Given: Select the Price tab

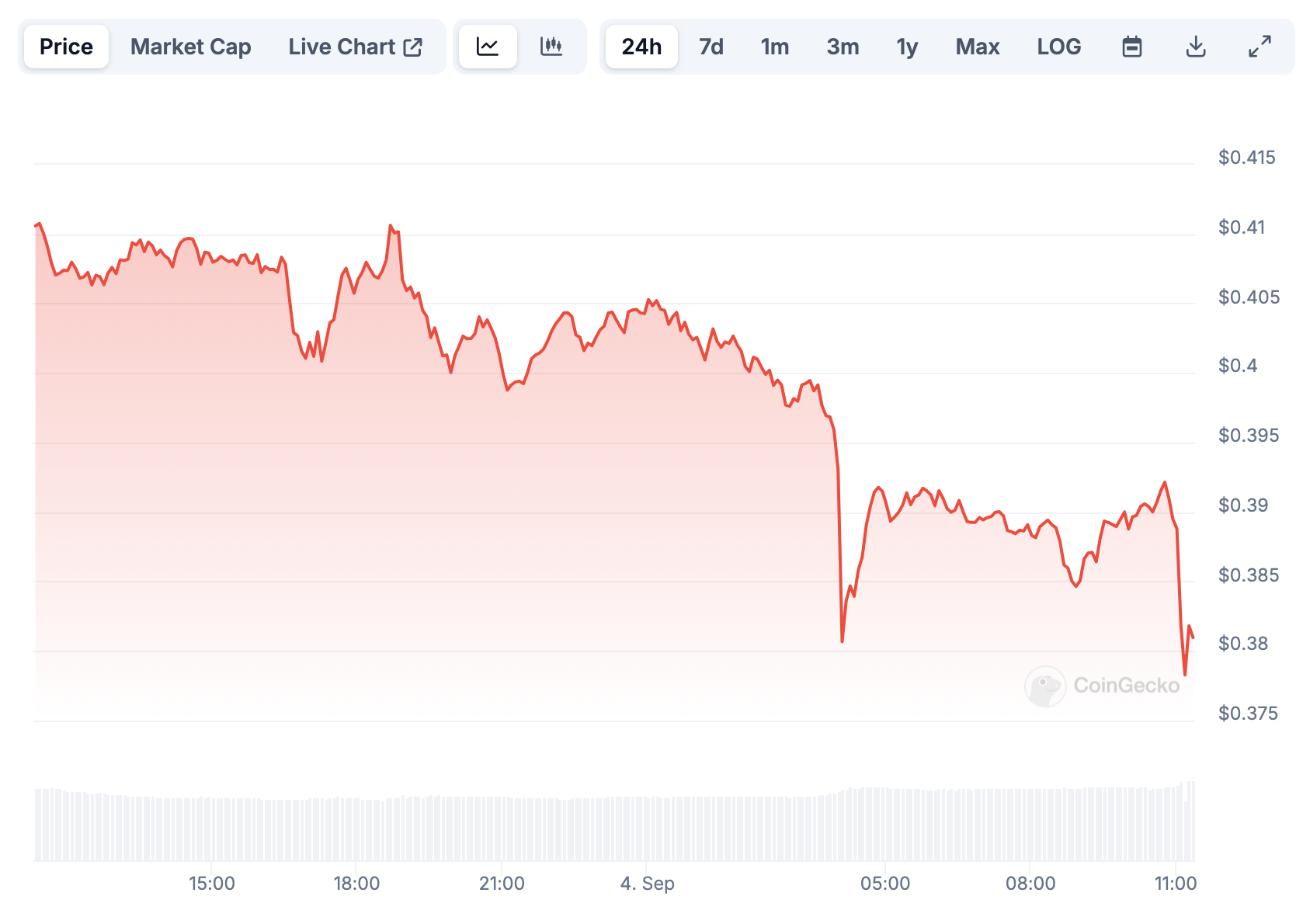Looking at the screenshot, I should point(66,47).
